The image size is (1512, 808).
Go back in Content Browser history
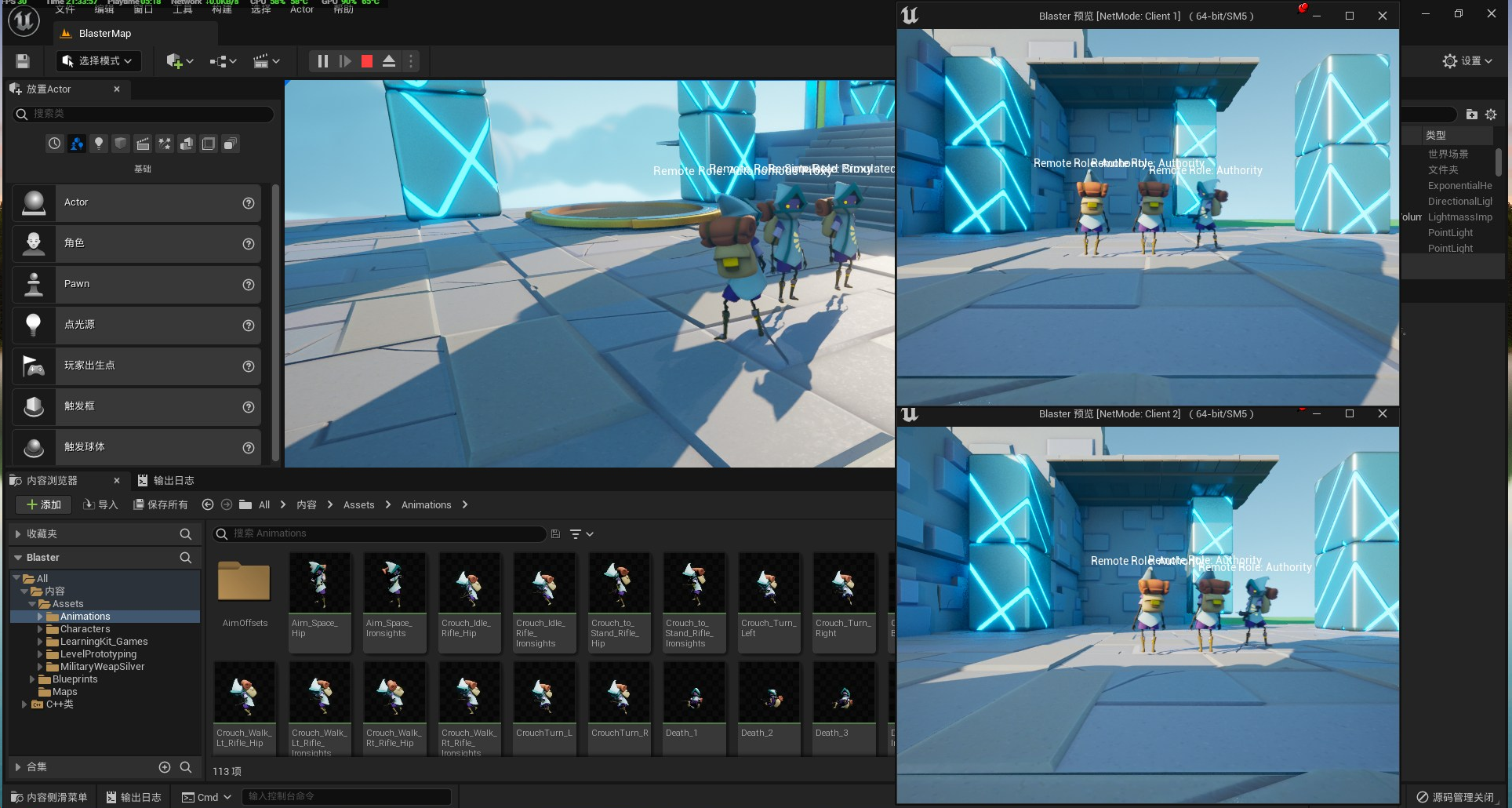(x=208, y=504)
